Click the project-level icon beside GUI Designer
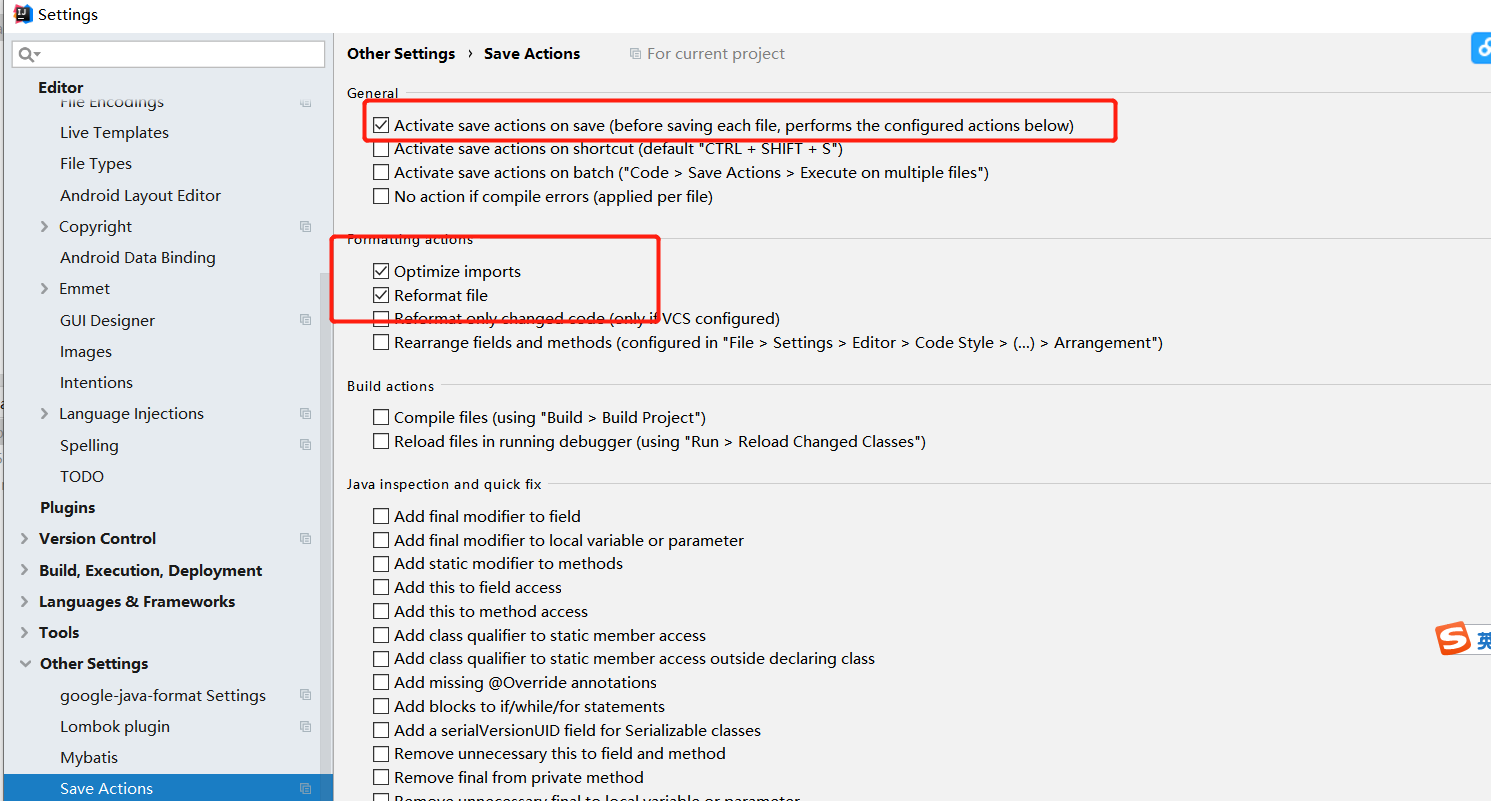 pyautogui.click(x=306, y=320)
